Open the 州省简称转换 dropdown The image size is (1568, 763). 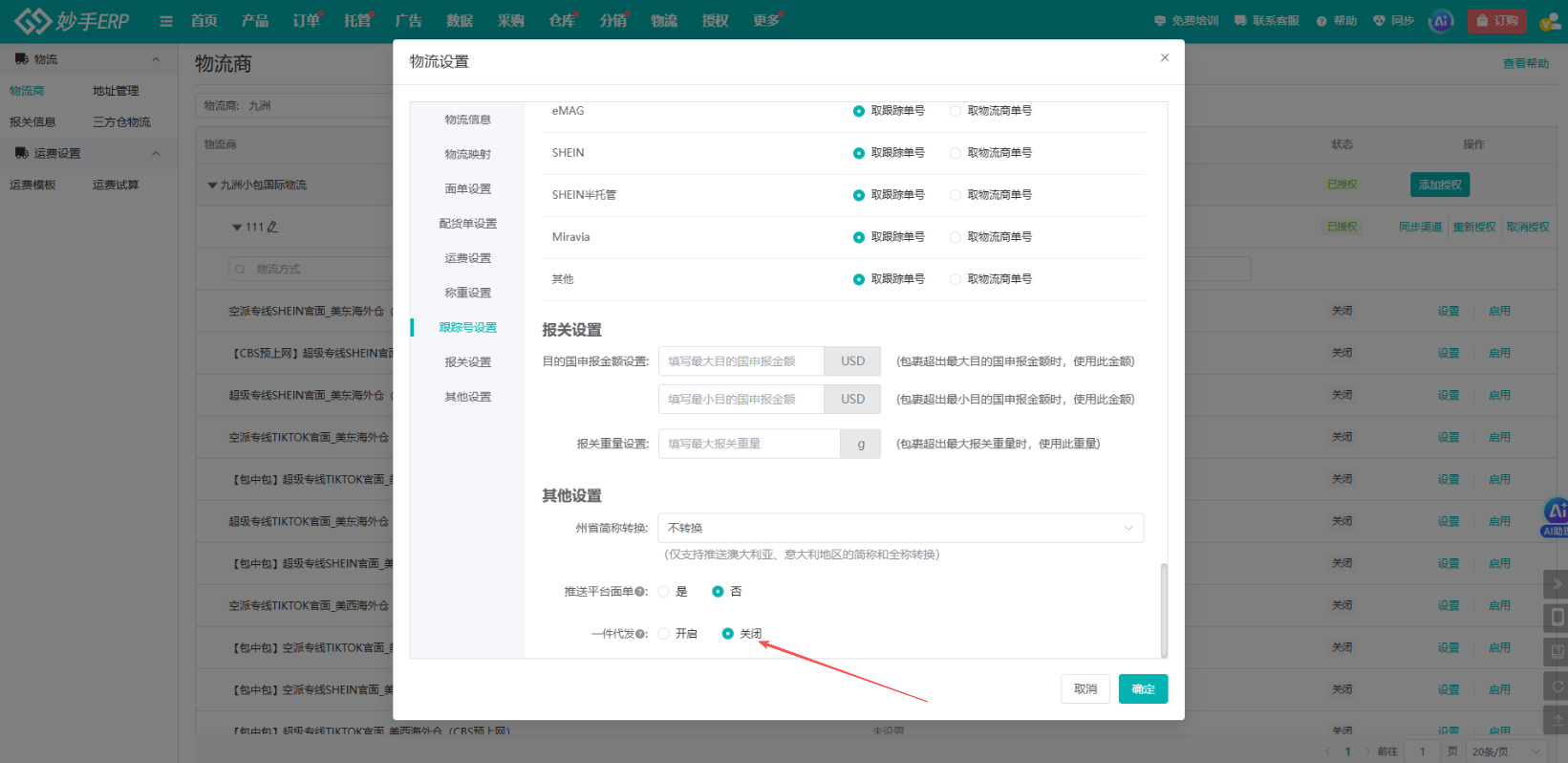[901, 528]
